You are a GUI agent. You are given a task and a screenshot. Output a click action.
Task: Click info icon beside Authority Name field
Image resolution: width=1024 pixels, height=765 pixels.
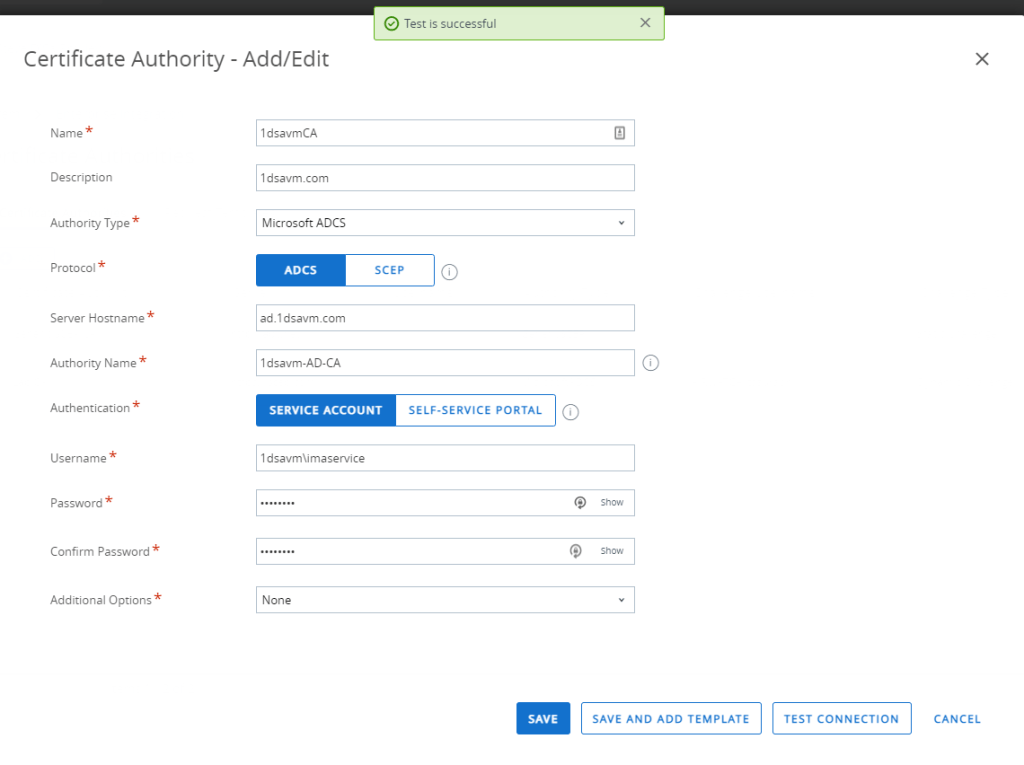pyautogui.click(x=650, y=363)
